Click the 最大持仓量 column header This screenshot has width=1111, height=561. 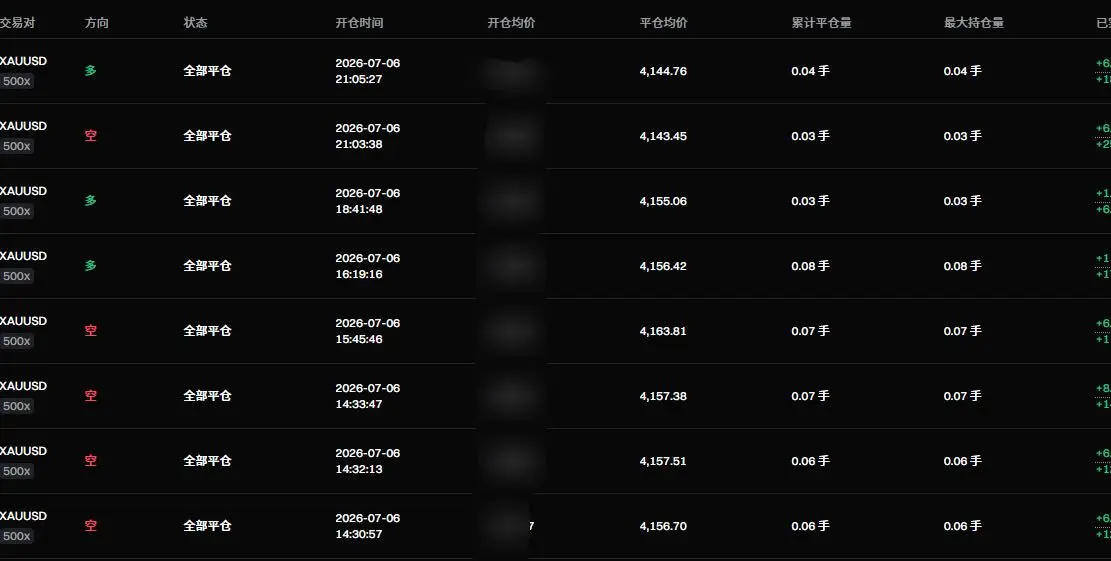click(x=974, y=23)
